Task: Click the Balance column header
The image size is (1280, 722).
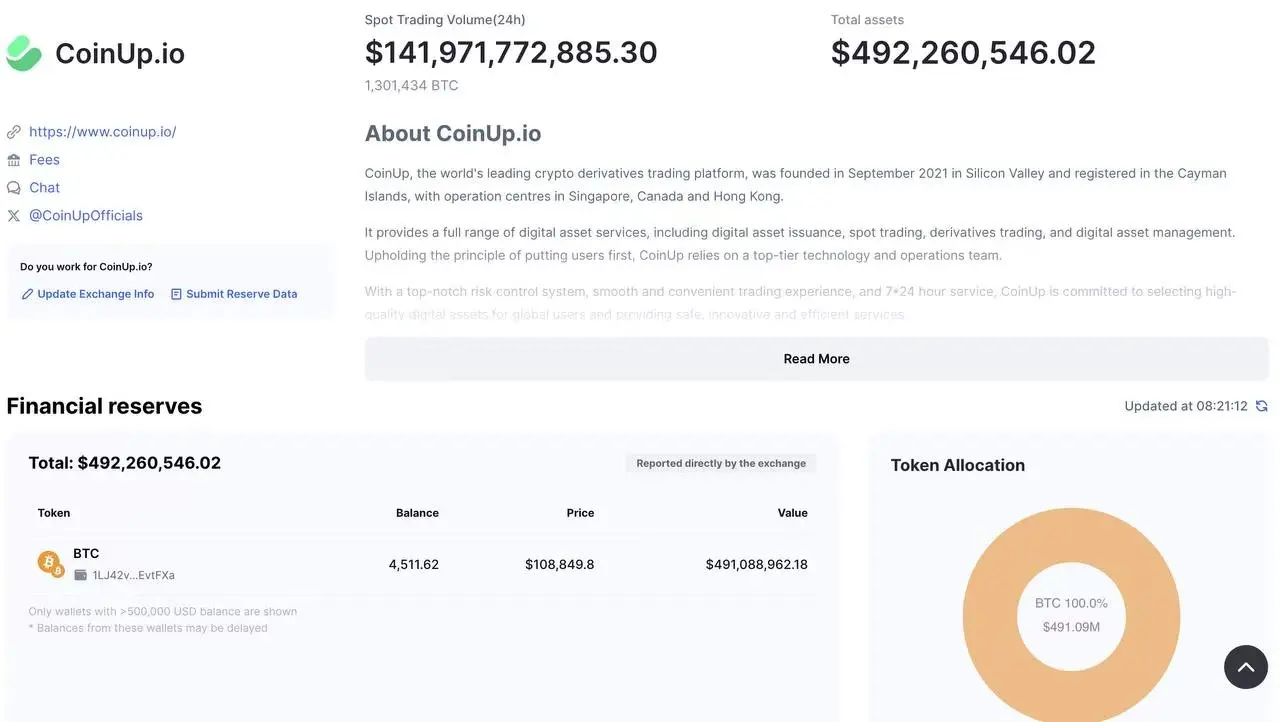Action: (417, 513)
